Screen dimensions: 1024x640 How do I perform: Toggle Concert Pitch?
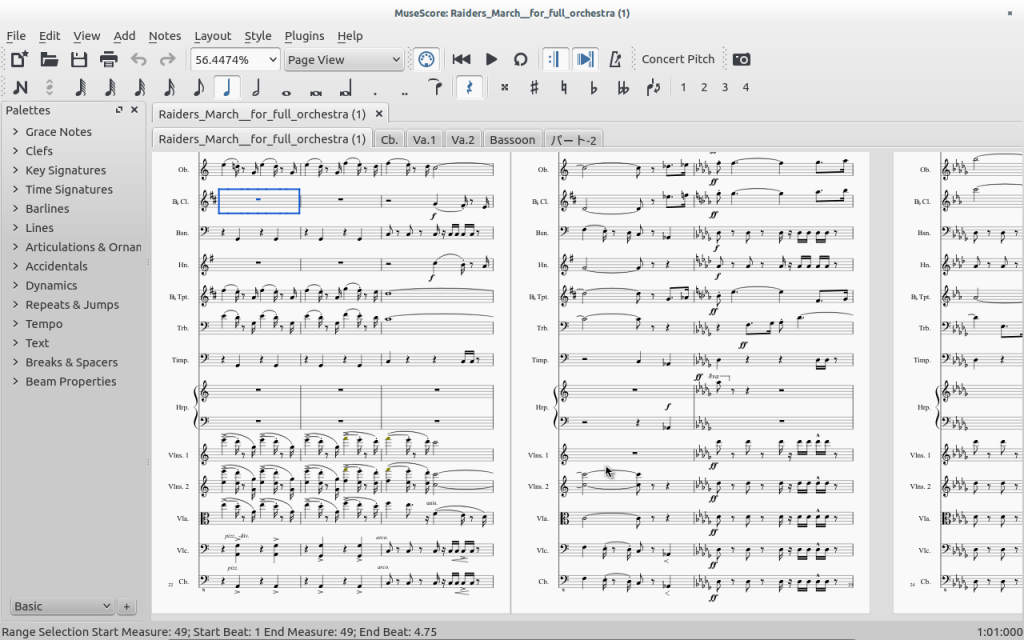(x=678, y=59)
